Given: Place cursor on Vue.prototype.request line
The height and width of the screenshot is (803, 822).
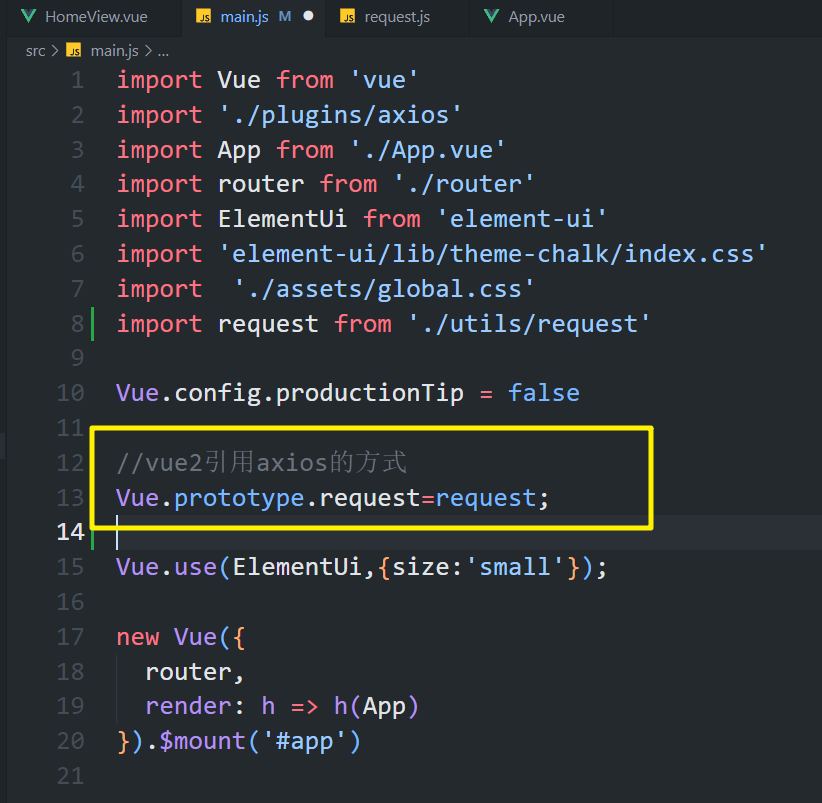Looking at the screenshot, I should click(x=332, y=497).
